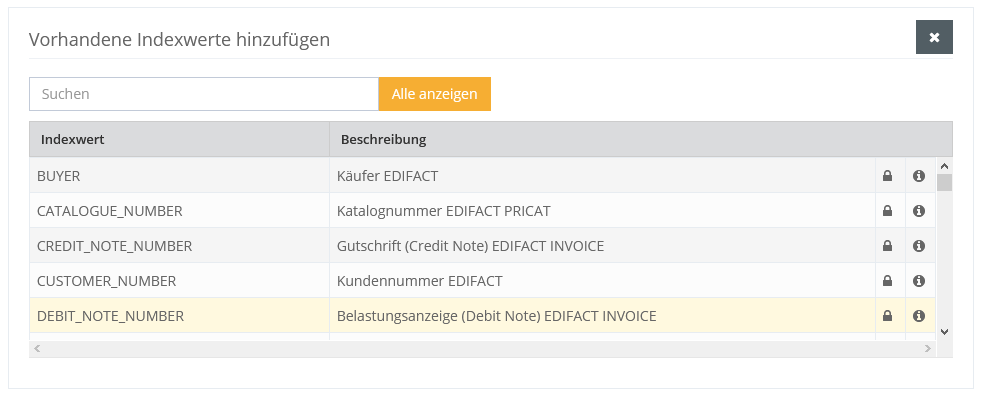
Task: Open the info icon for CREDIT_NOTE_NUMBER
Action: pos(919,246)
